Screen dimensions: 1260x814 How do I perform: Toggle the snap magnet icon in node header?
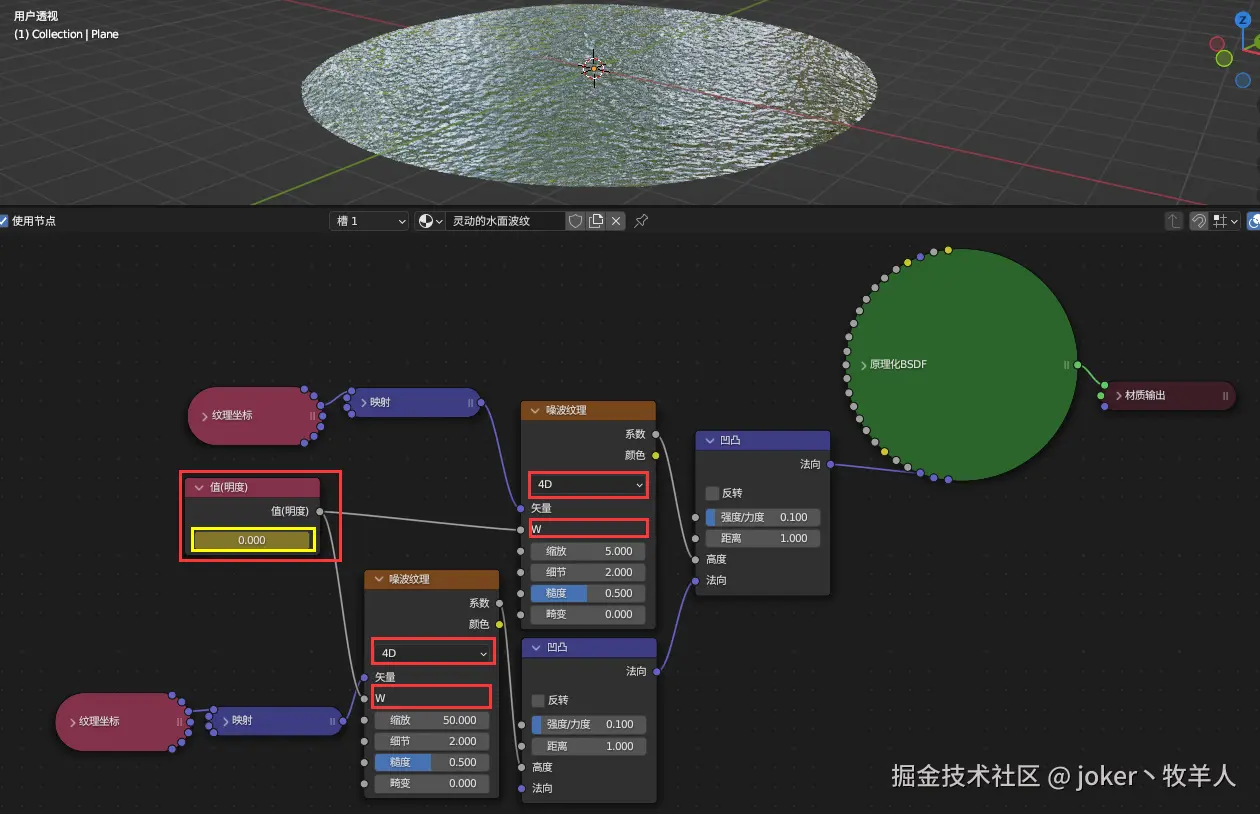[x=1198, y=221]
